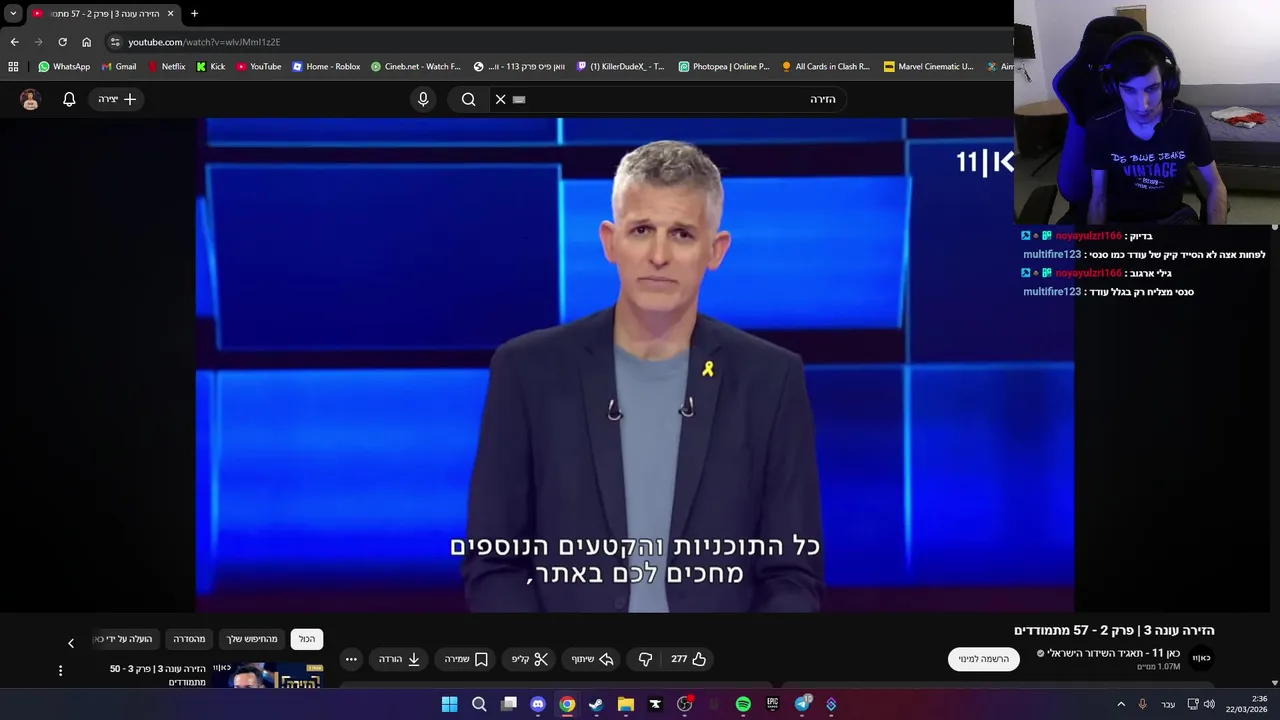Open Epic Games Launcher from taskbar
Image resolution: width=1280 pixels, height=720 pixels.
coord(772,704)
